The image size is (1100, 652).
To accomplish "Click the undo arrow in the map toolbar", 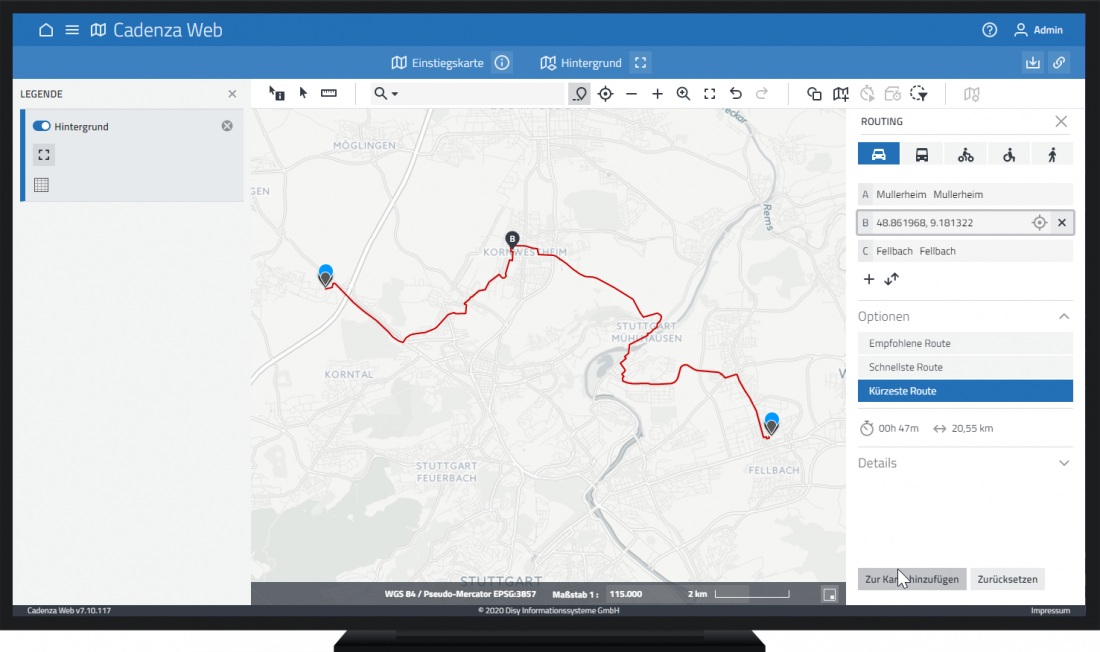I will (735, 93).
